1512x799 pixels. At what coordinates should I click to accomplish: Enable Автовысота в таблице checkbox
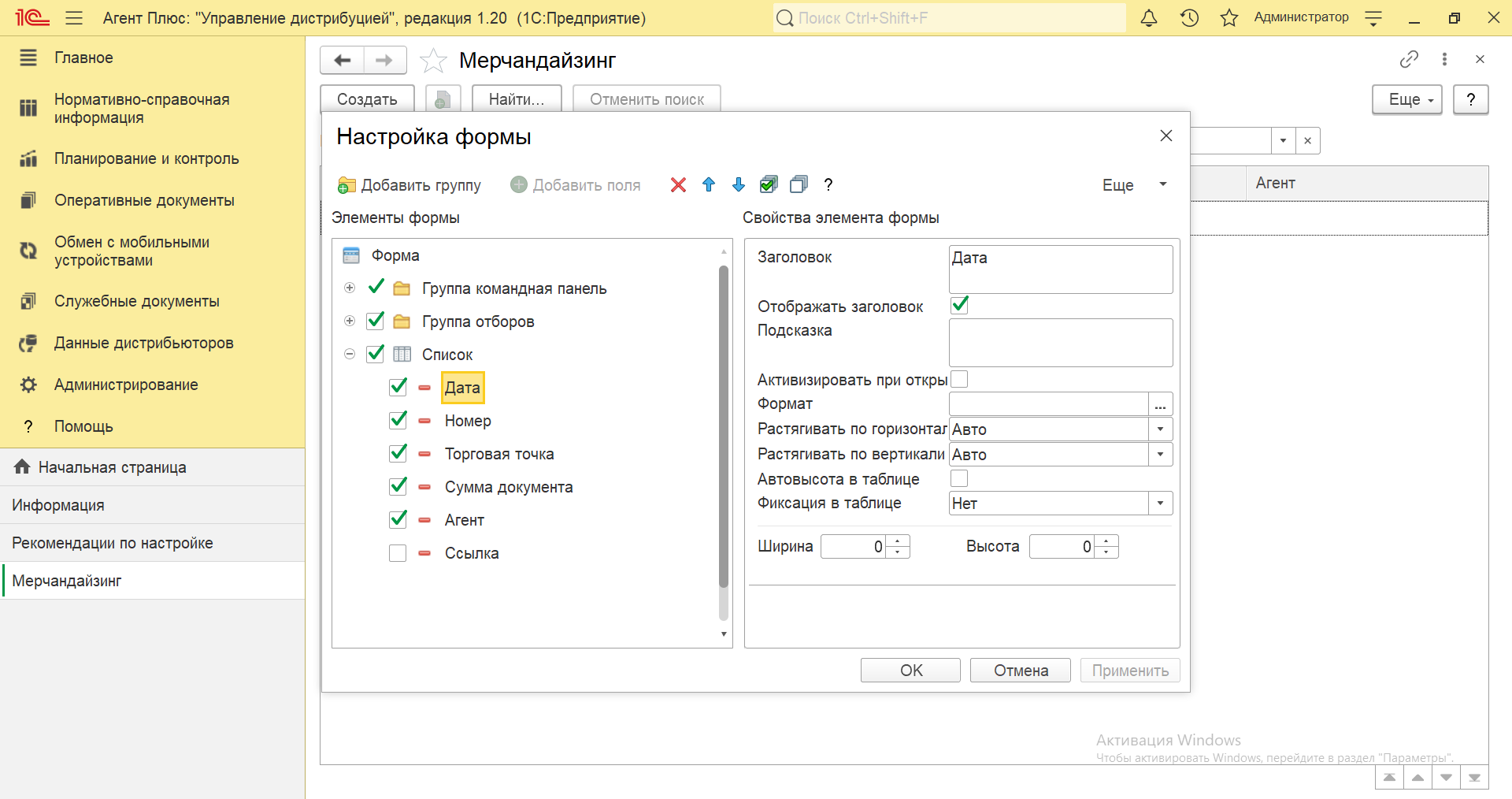click(x=959, y=478)
